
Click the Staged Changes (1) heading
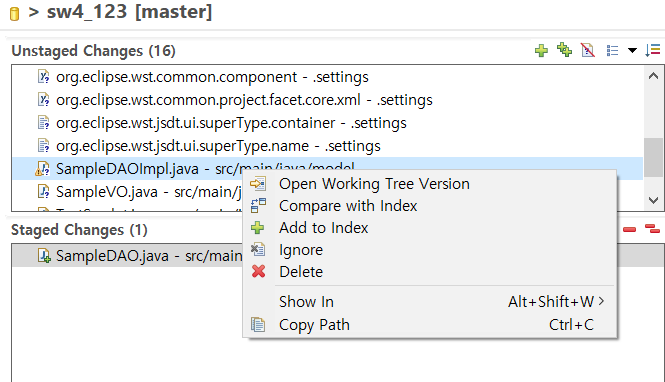(x=79, y=230)
